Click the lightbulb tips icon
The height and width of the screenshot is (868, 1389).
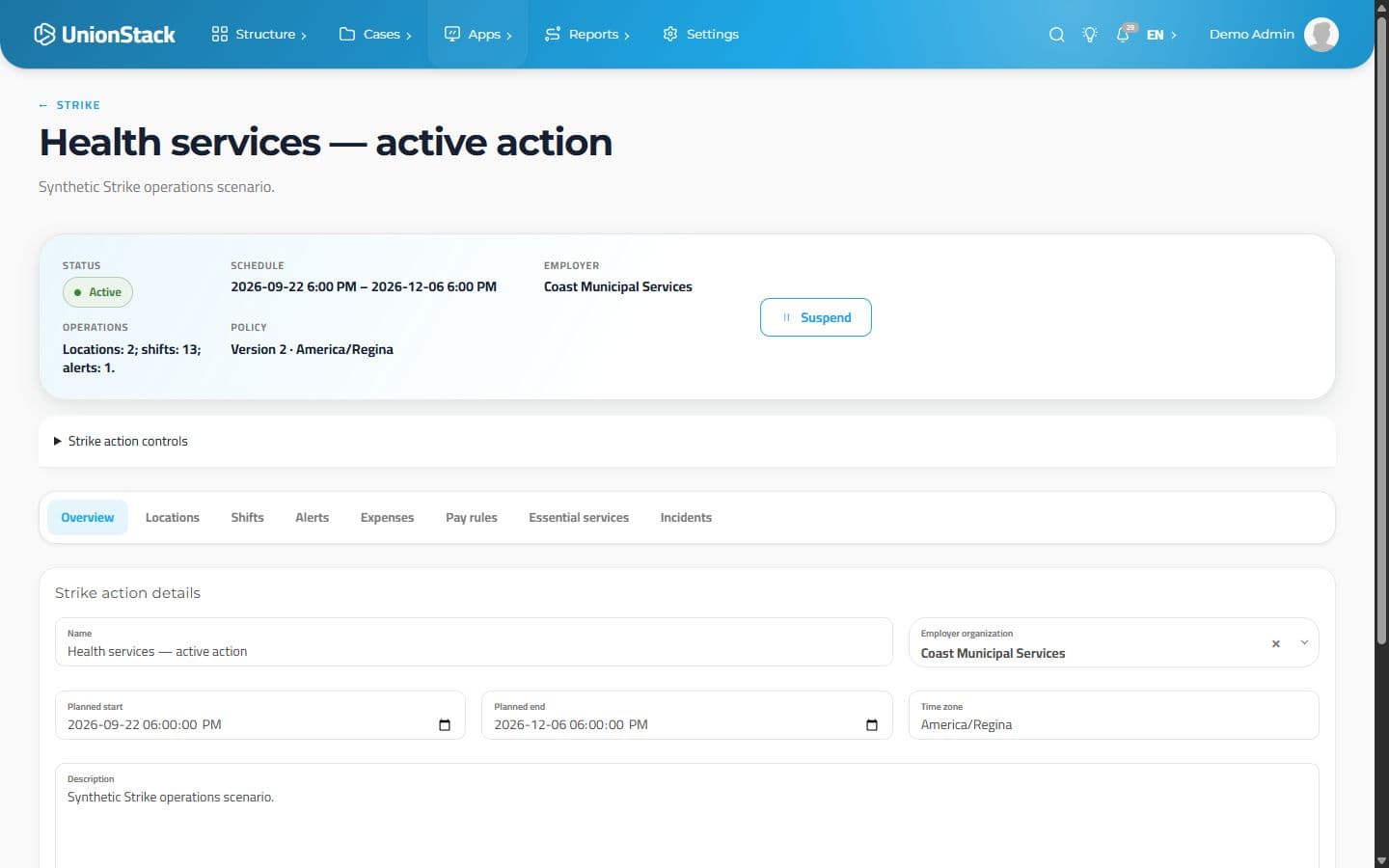click(x=1090, y=35)
